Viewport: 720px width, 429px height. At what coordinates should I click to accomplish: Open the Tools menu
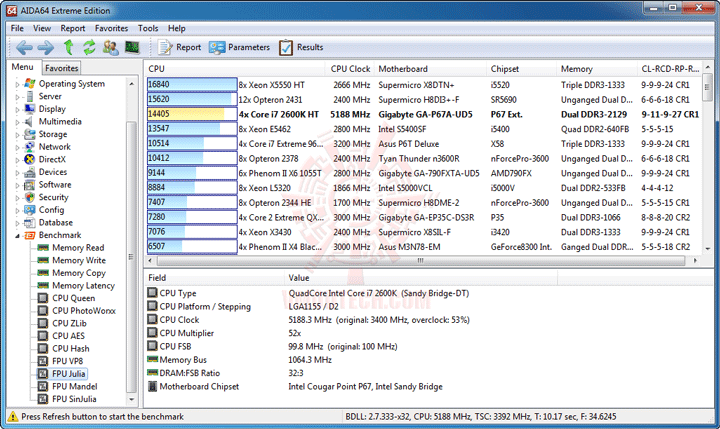[x=148, y=28]
